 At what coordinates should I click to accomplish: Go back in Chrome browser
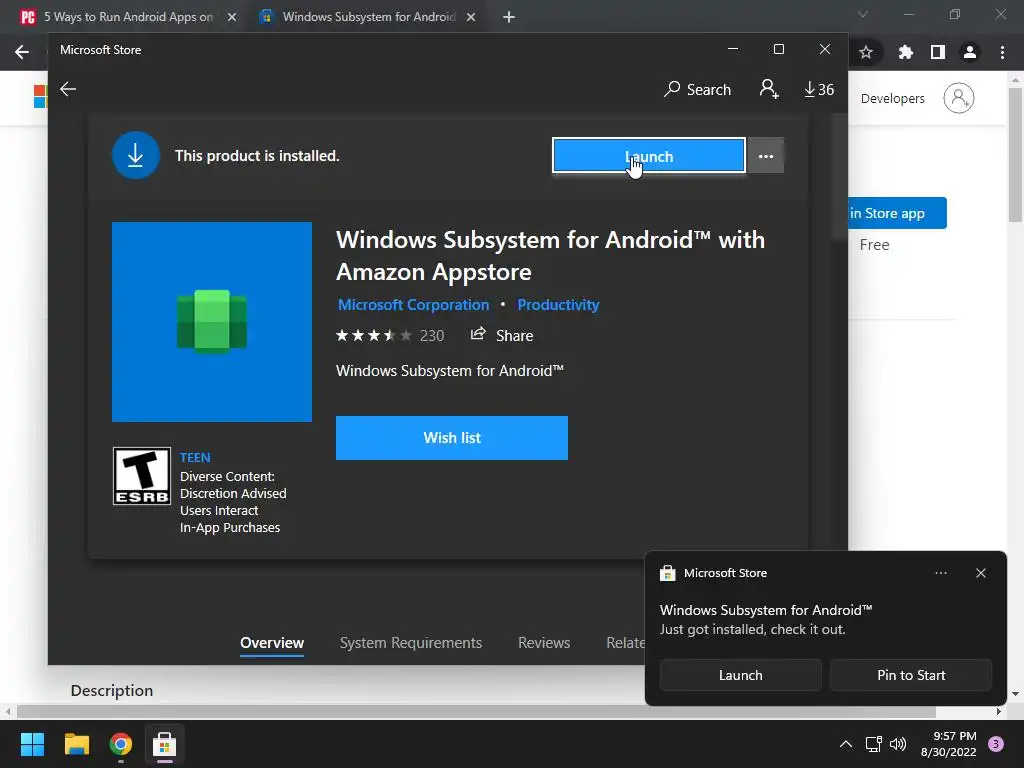click(x=22, y=52)
